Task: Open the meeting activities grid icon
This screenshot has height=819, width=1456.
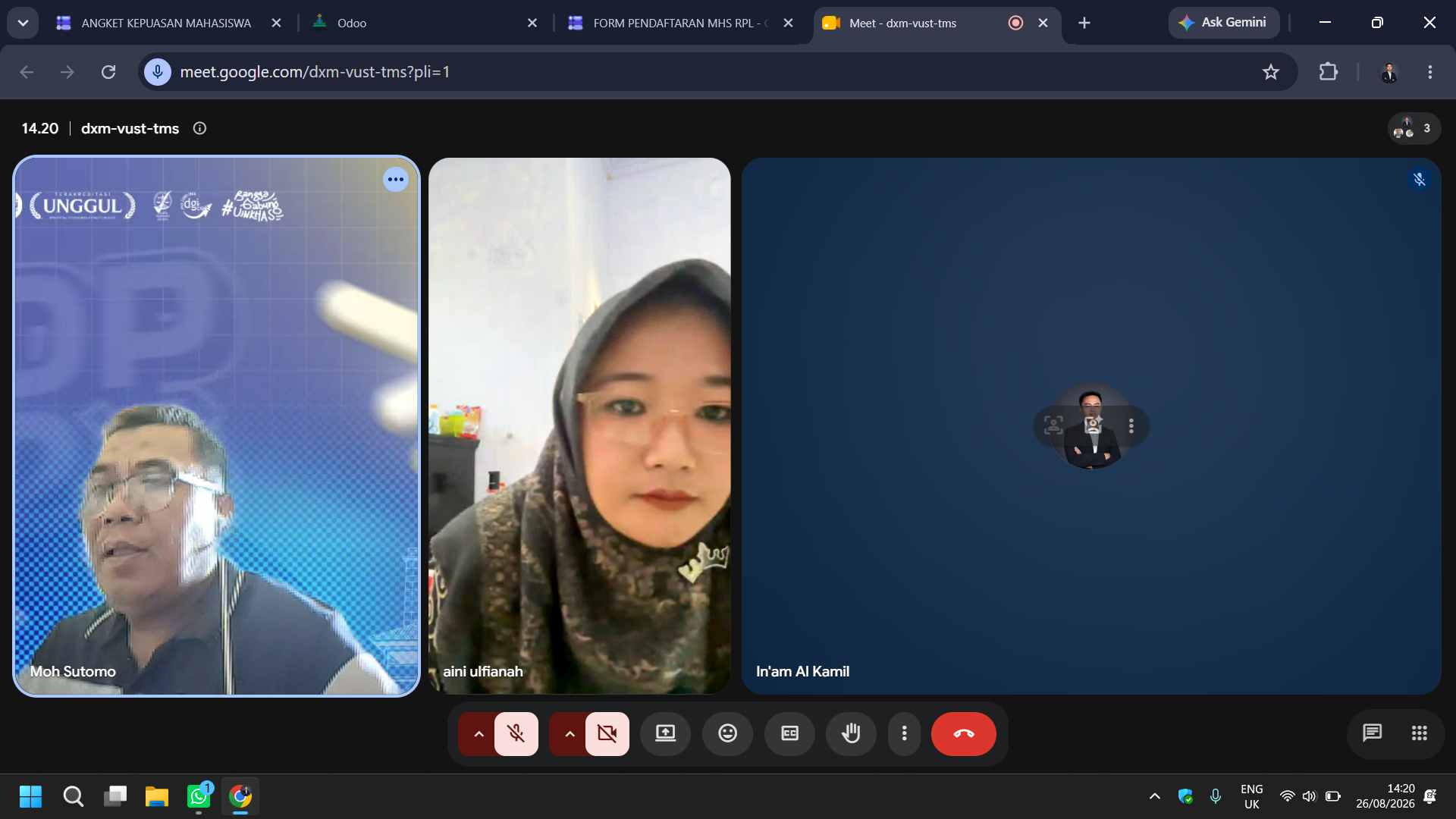Action: point(1419,733)
